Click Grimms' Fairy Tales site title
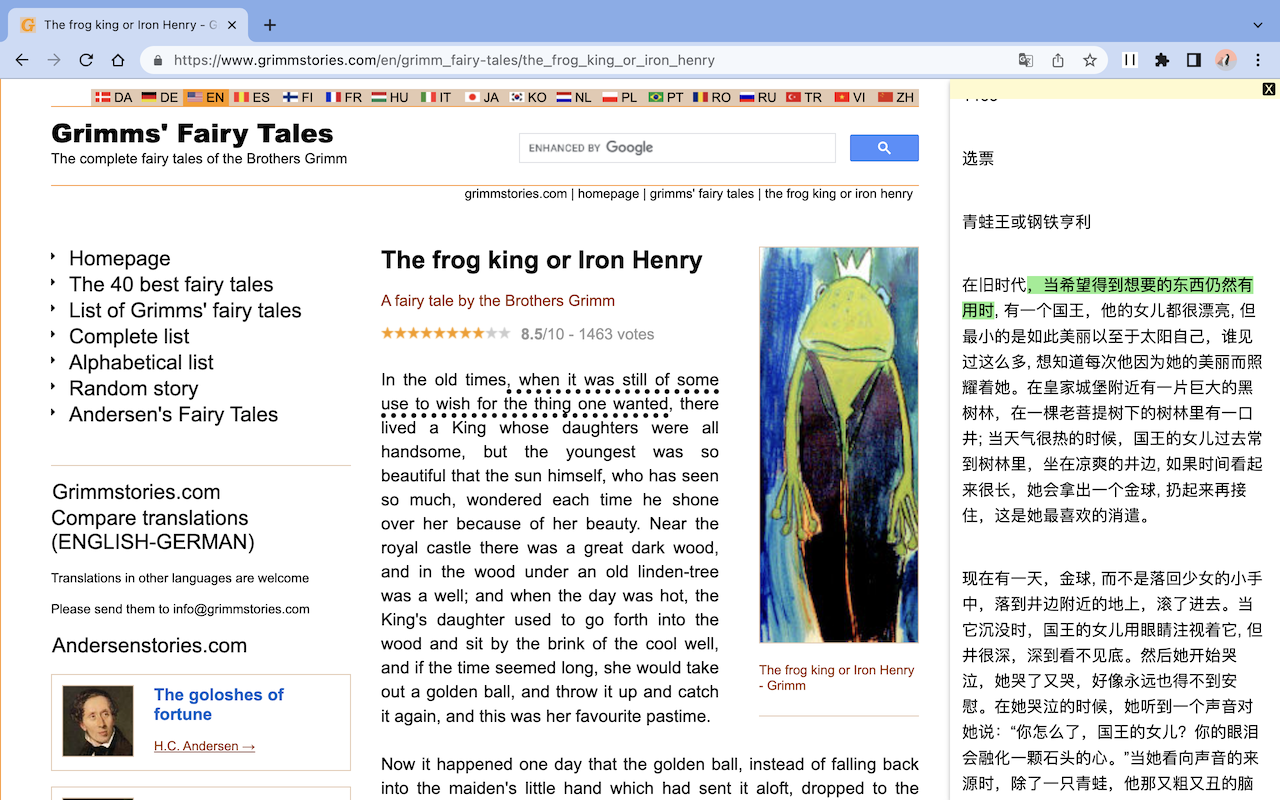Viewport: 1280px width, 800px height. (192, 134)
